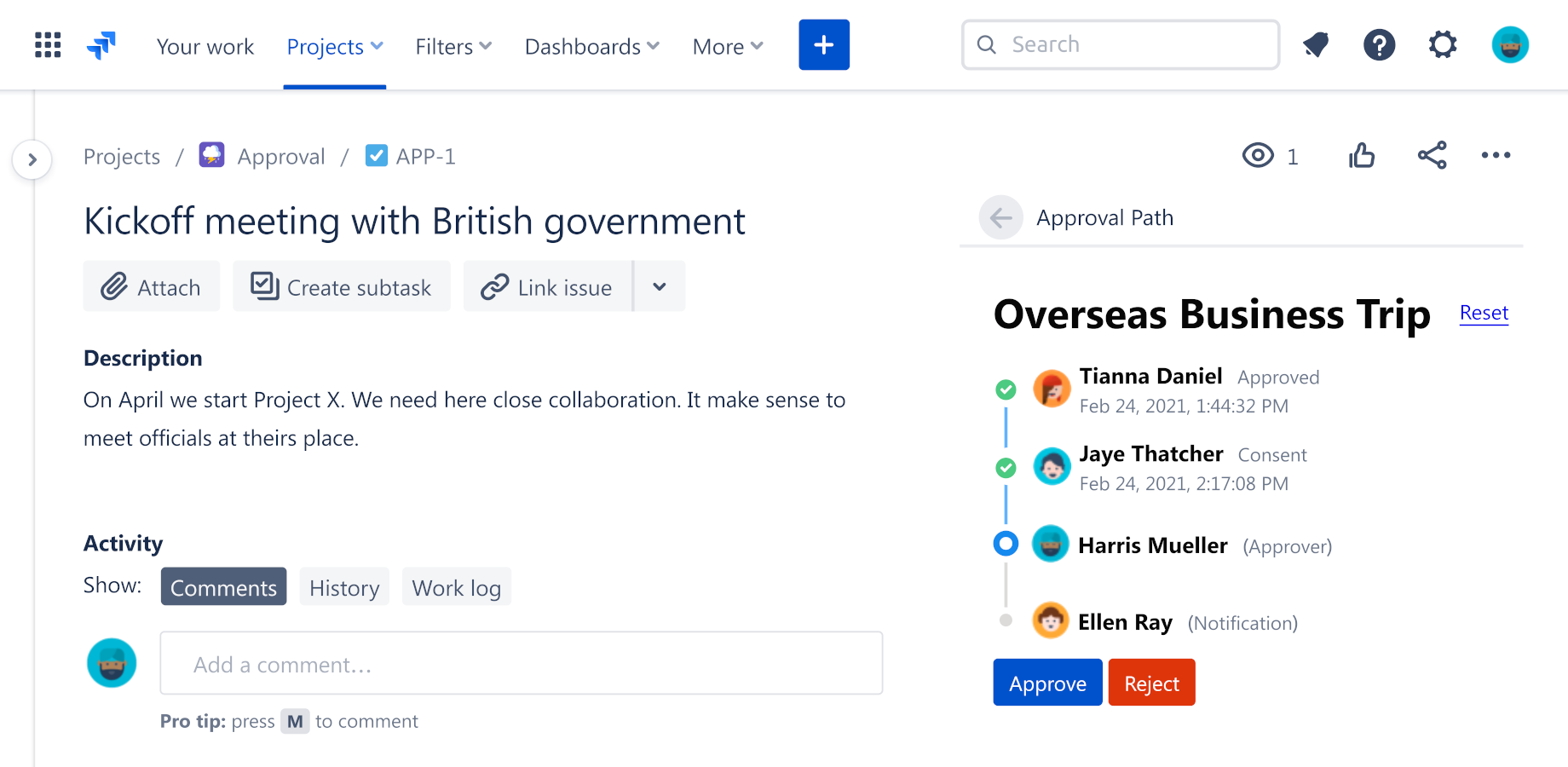Image resolution: width=1568 pixels, height=767 pixels.
Task: Go to Your work
Action: 205,46
